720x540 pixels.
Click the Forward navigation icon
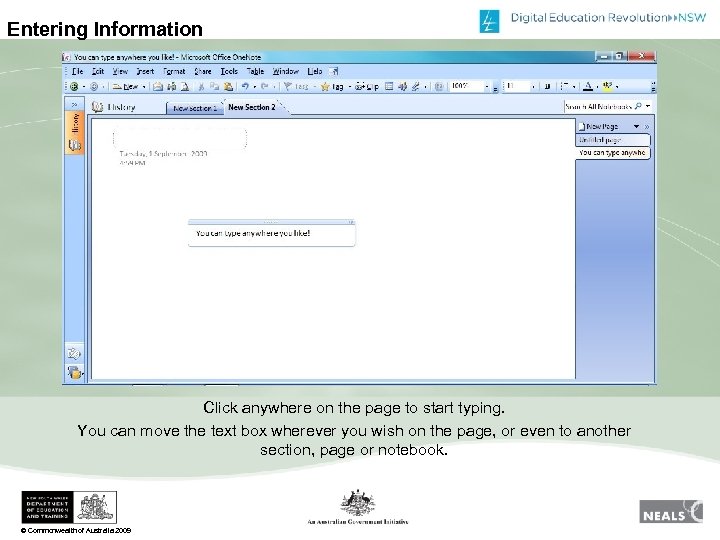coord(94,86)
